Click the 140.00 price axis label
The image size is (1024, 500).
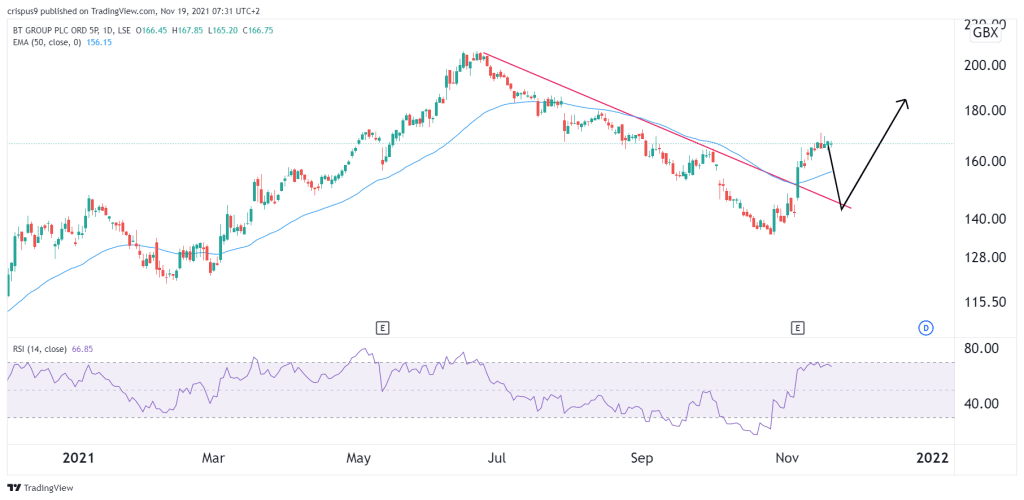coord(985,219)
